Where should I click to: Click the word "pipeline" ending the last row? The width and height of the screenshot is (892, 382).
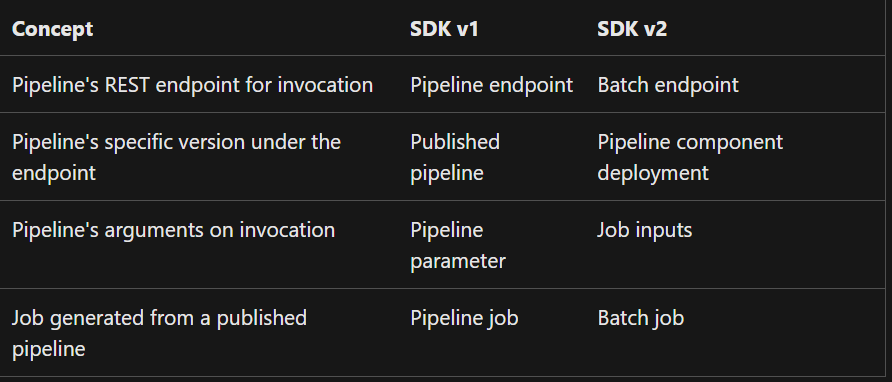point(48,348)
